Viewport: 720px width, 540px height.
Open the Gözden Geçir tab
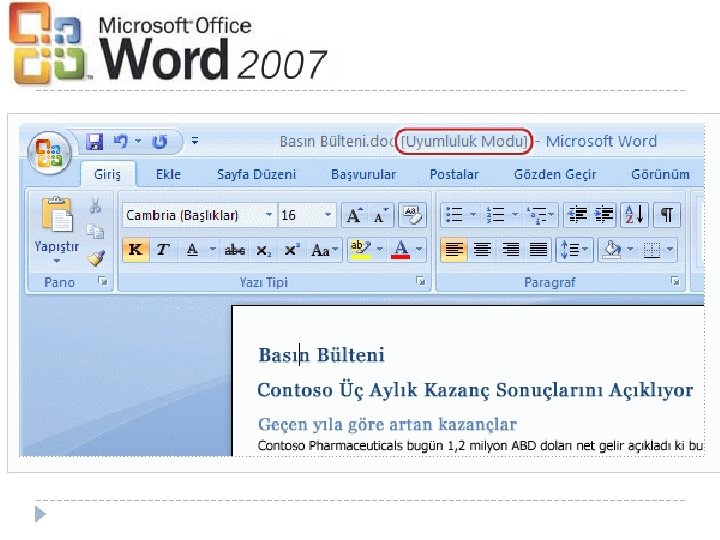point(555,174)
